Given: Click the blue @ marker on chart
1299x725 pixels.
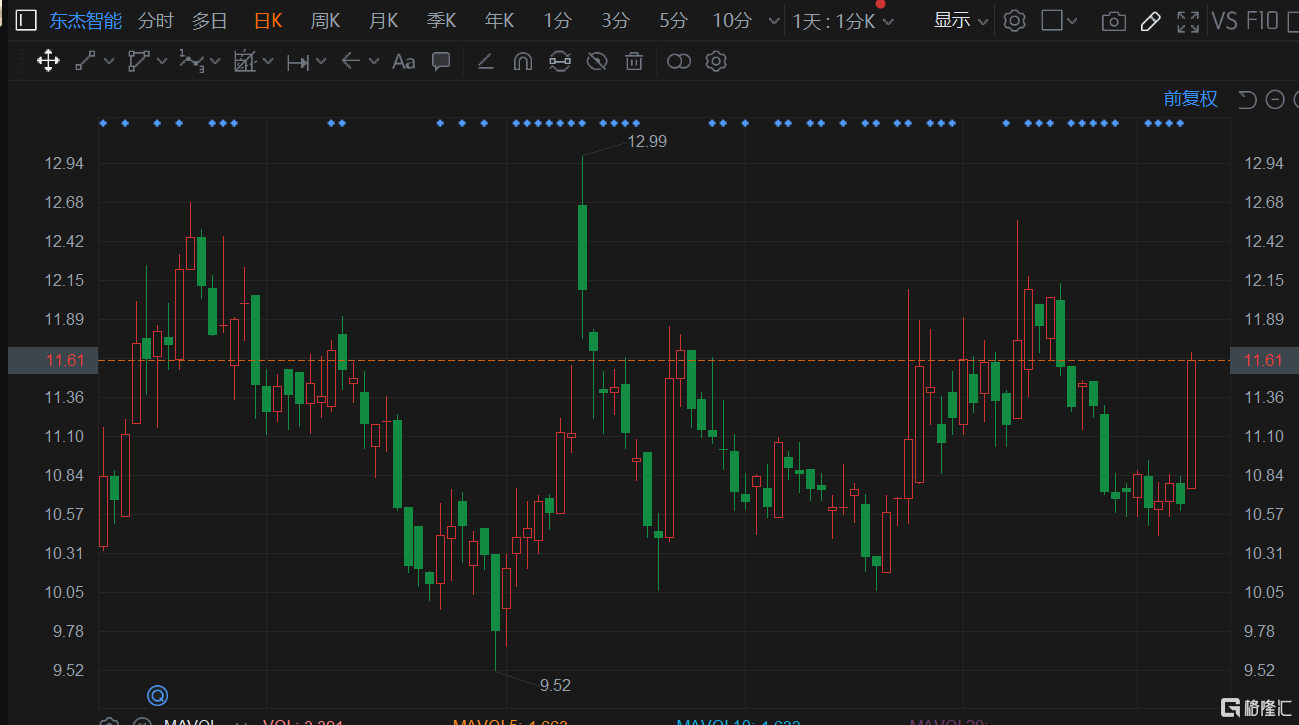Looking at the screenshot, I should (157, 695).
